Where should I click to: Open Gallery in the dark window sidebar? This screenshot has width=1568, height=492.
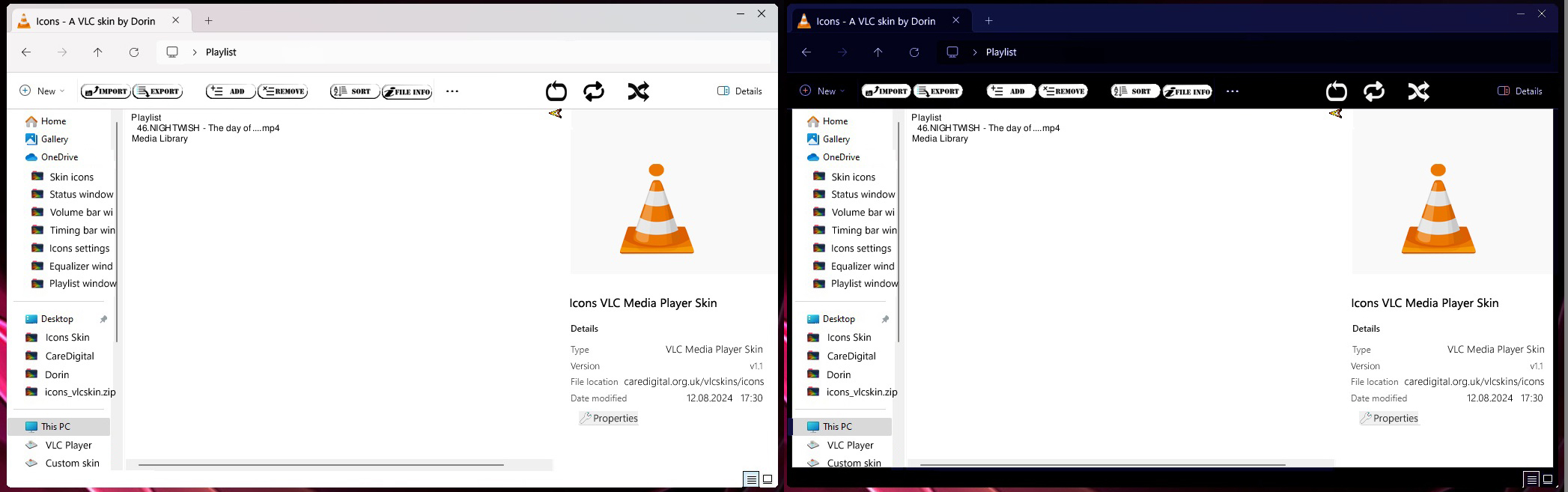pyautogui.click(x=827, y=139)
